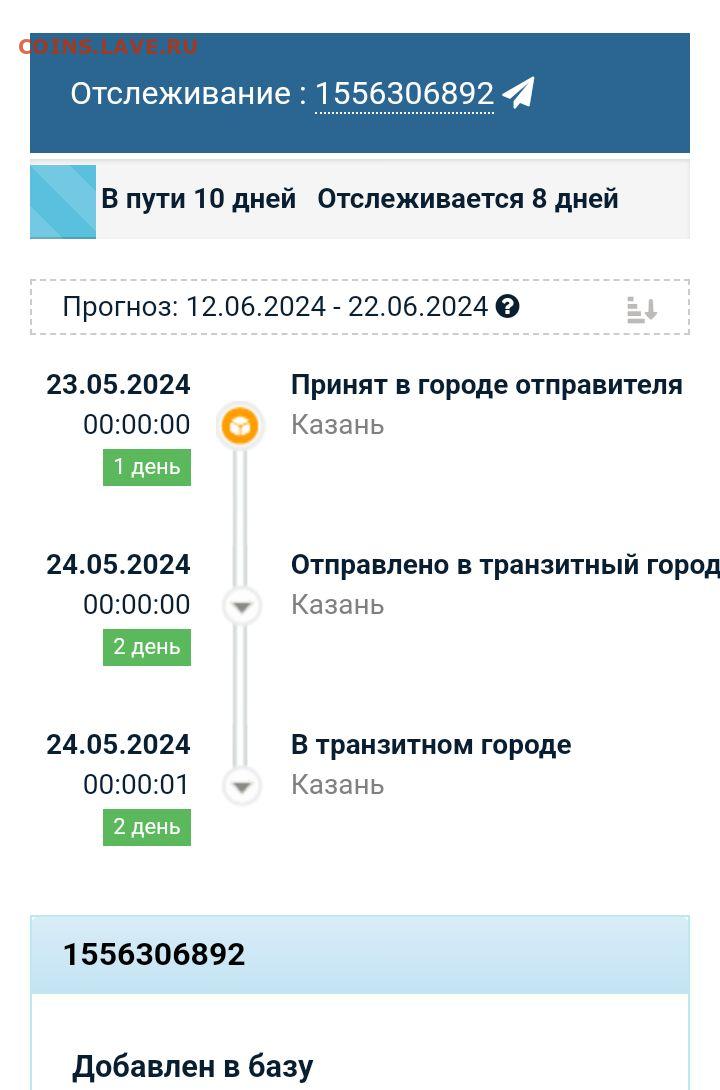Toggle the event sort order icon

pyautogui.click(x=641, y=309)
